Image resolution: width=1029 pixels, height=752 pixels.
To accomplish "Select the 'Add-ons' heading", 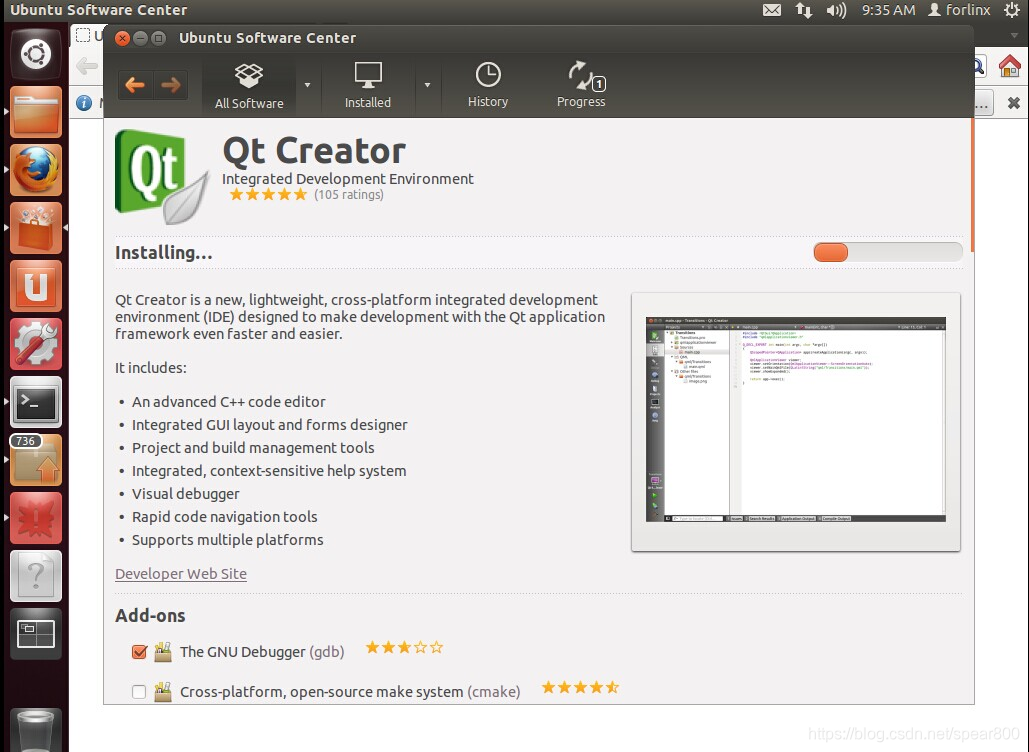I will click(150, 616).
